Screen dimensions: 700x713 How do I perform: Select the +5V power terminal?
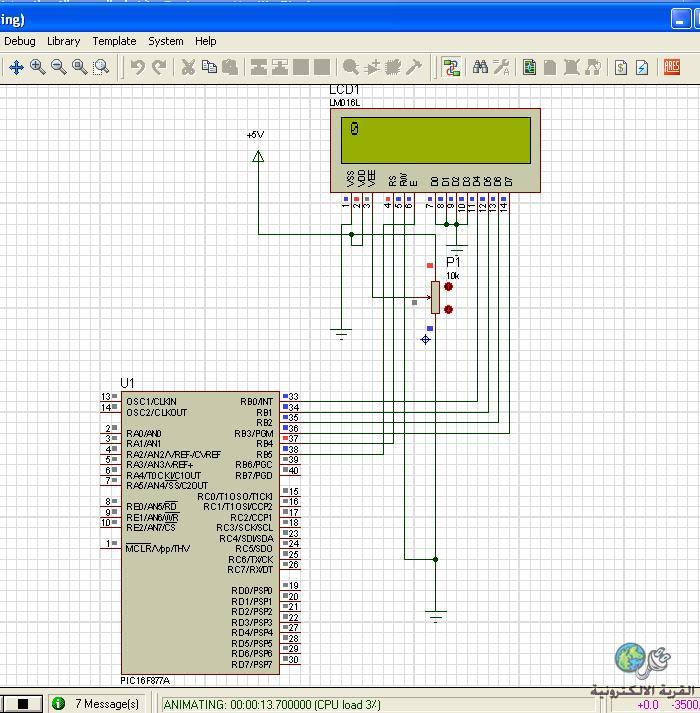(258, 156)
